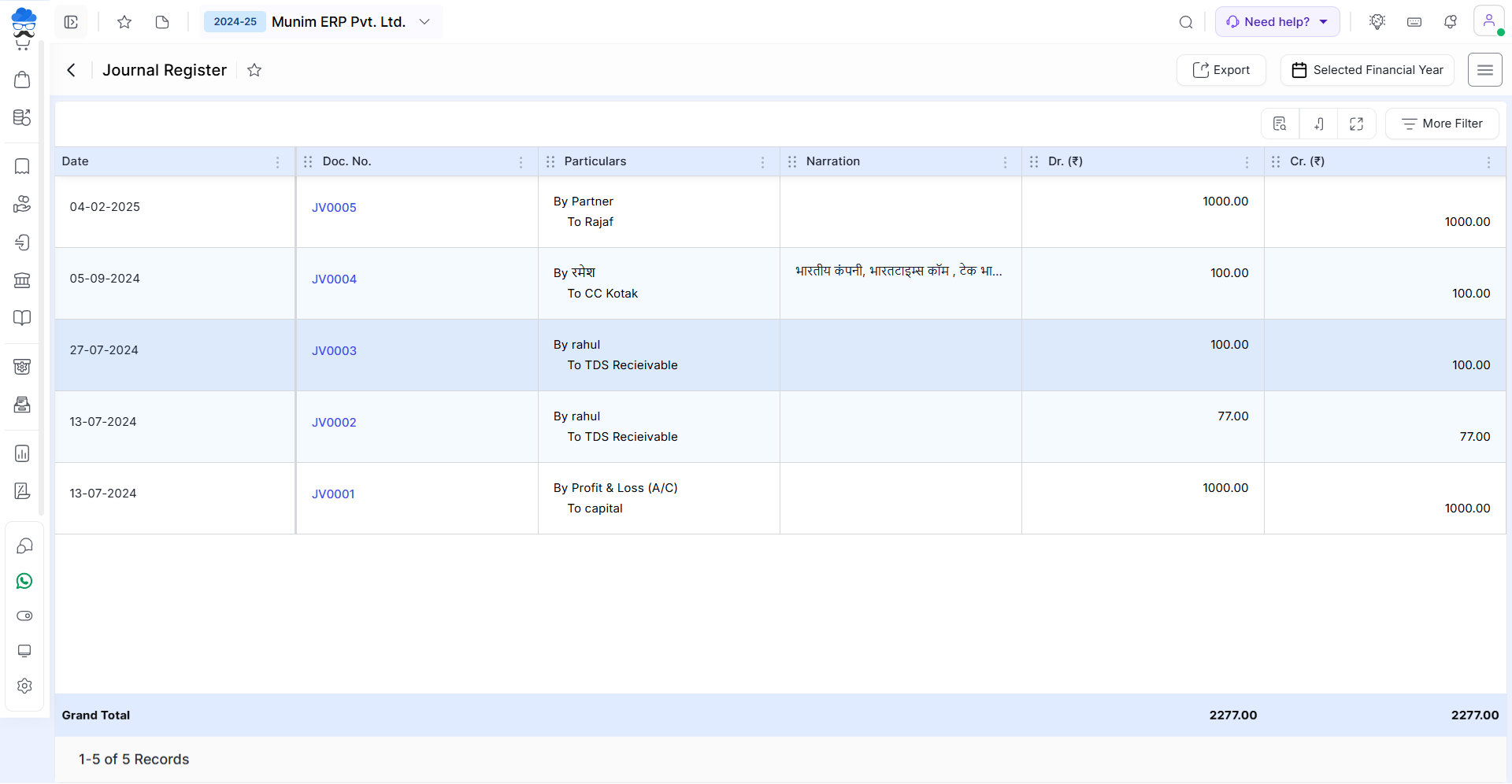Open the WhatsApp icon in the sidebar
The height and width of the screenshot is (784, 1512).
point(24,581)
